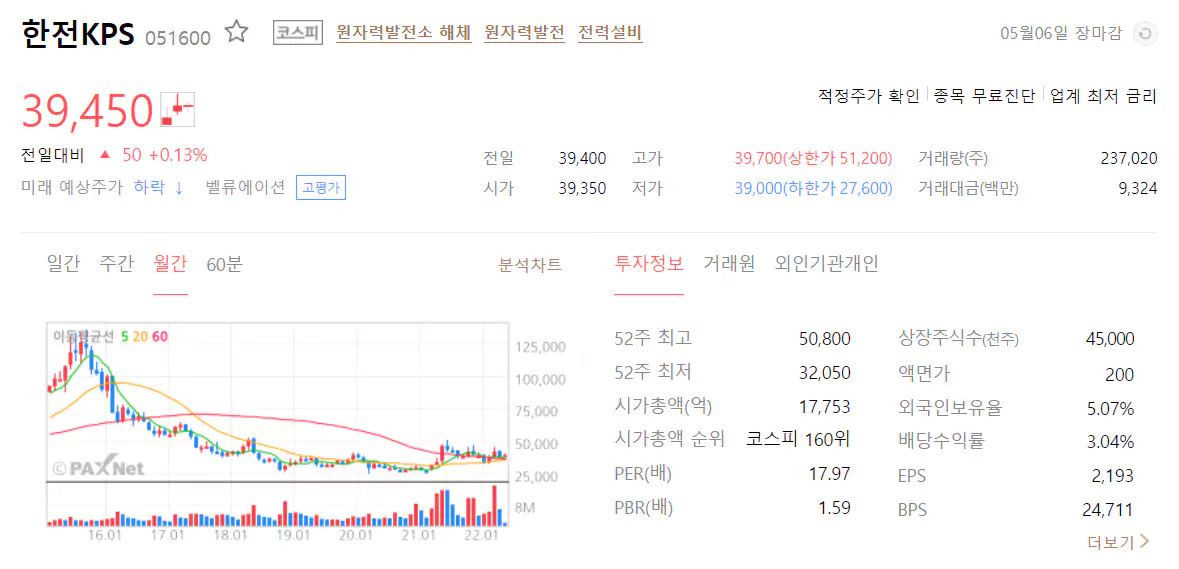Click the 고평가 valuation badge
1179x569 pixels.
[x=321, y=188]
